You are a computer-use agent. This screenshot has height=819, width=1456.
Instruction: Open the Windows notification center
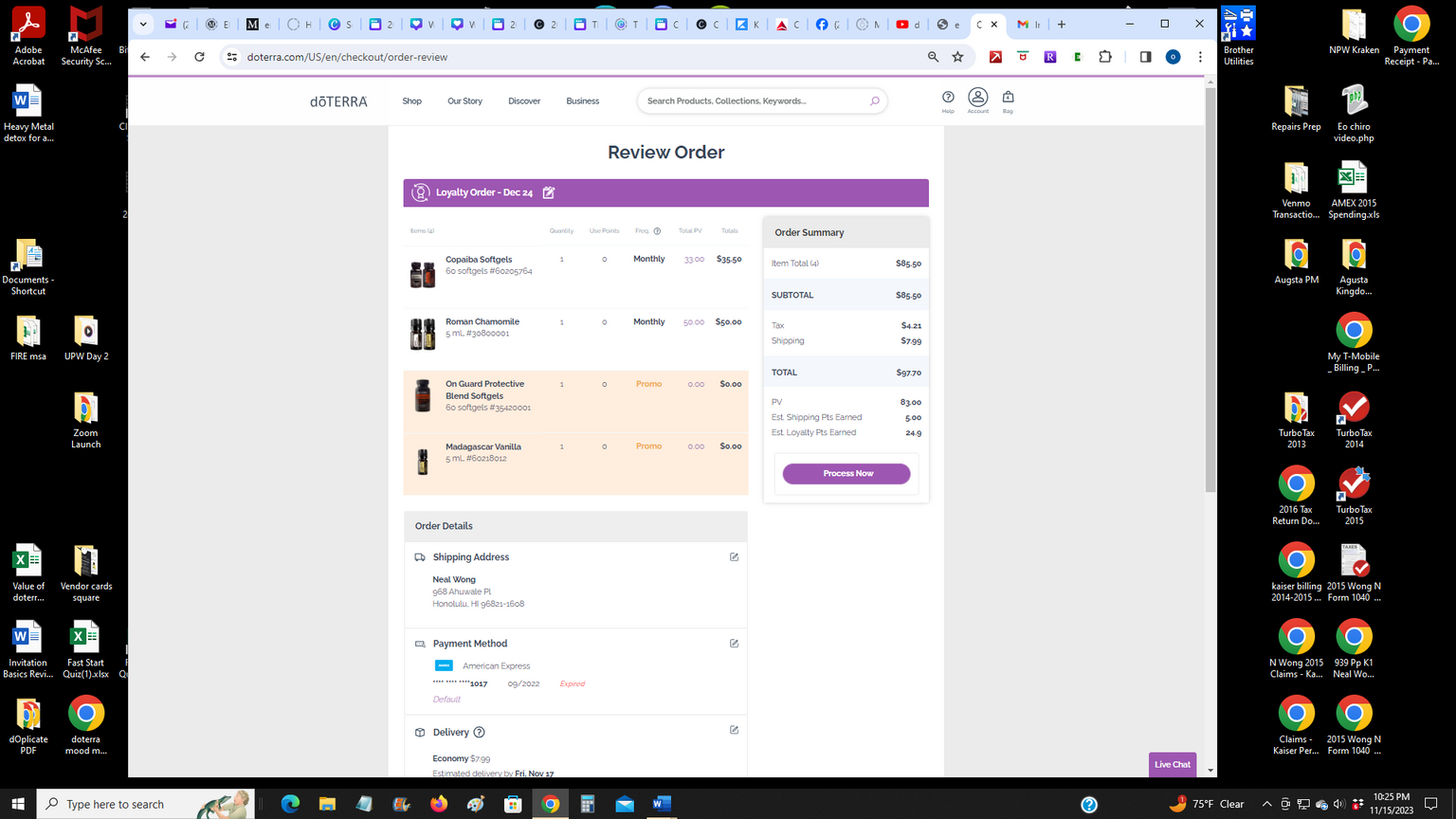[x=1431, y=804]
